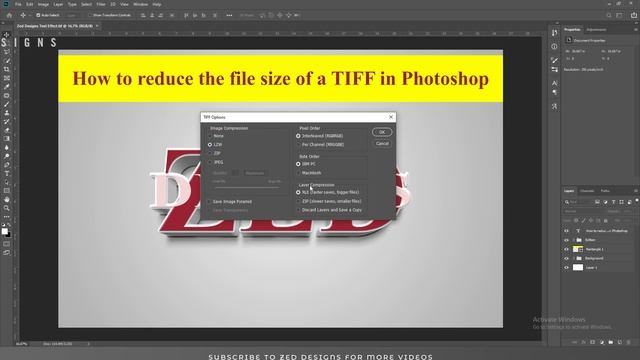Switch to the Channels tab
The width and height of the screenshot is (640, 360).
587,191
